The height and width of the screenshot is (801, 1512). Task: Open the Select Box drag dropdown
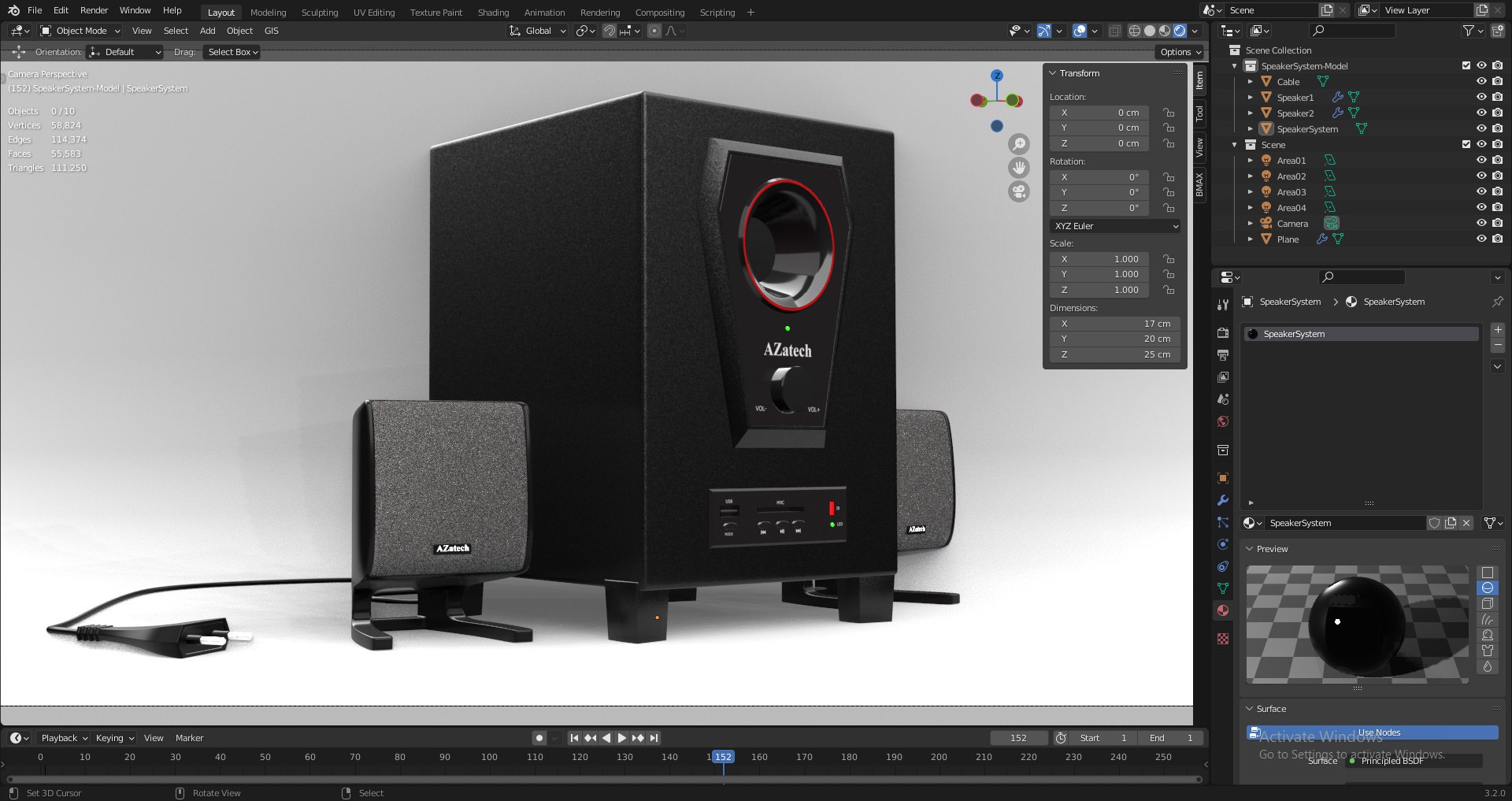coord(232,52)
